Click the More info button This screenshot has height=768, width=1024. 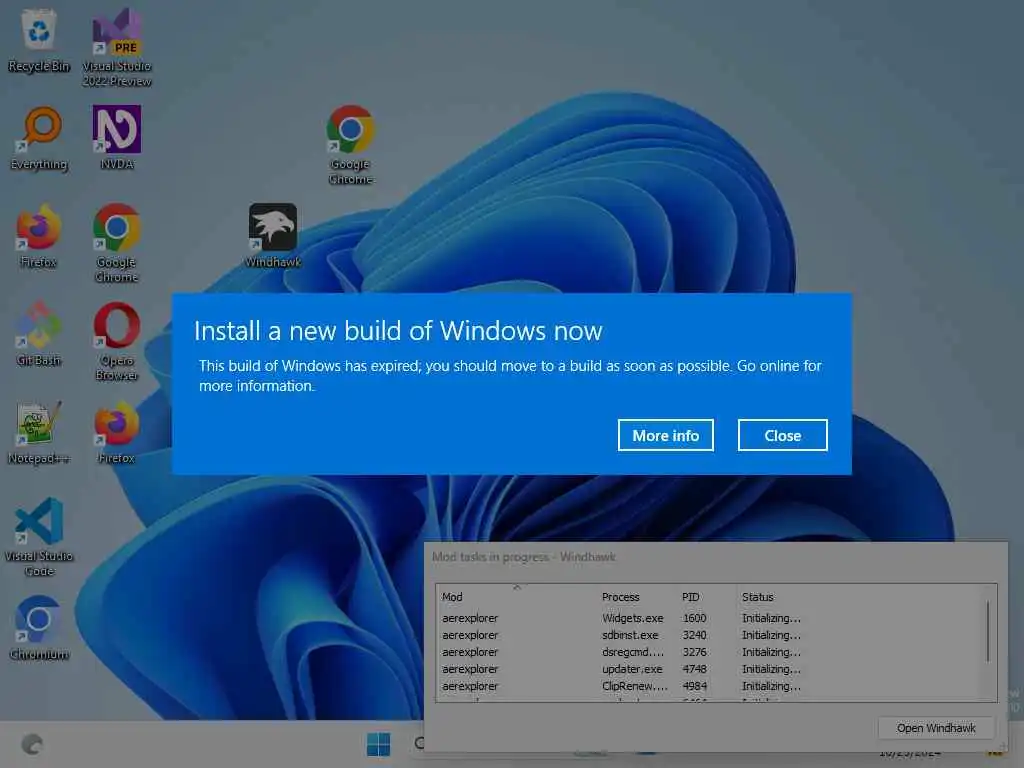coord(665,436)
